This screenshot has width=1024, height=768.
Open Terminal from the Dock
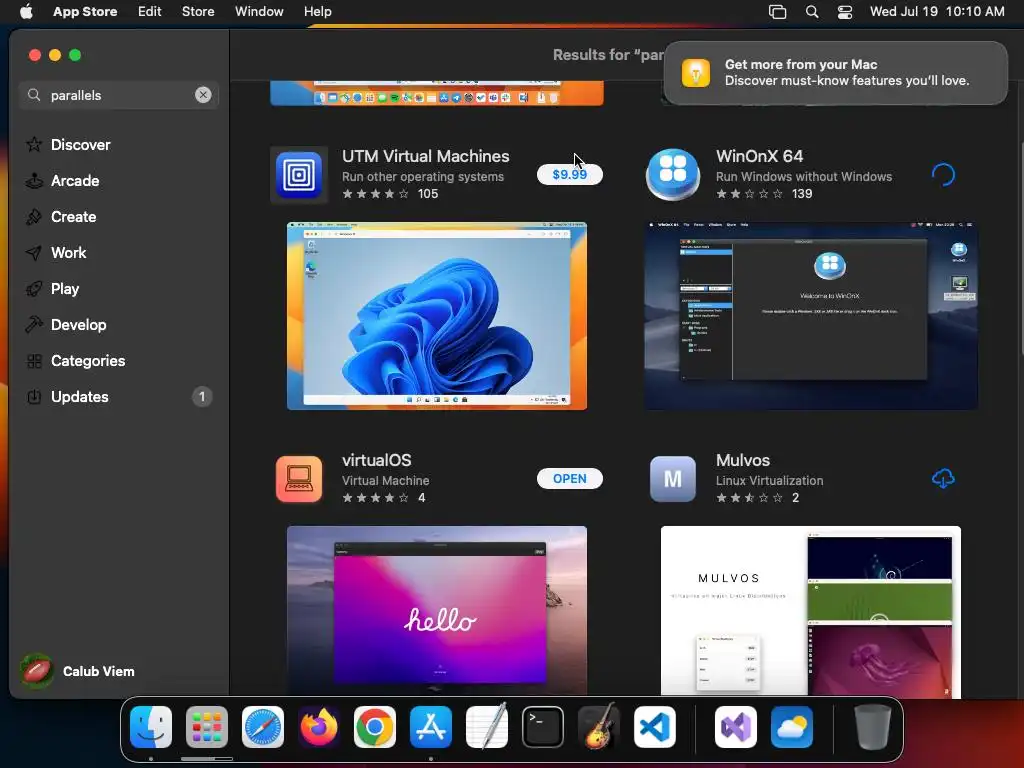point(543,726)
